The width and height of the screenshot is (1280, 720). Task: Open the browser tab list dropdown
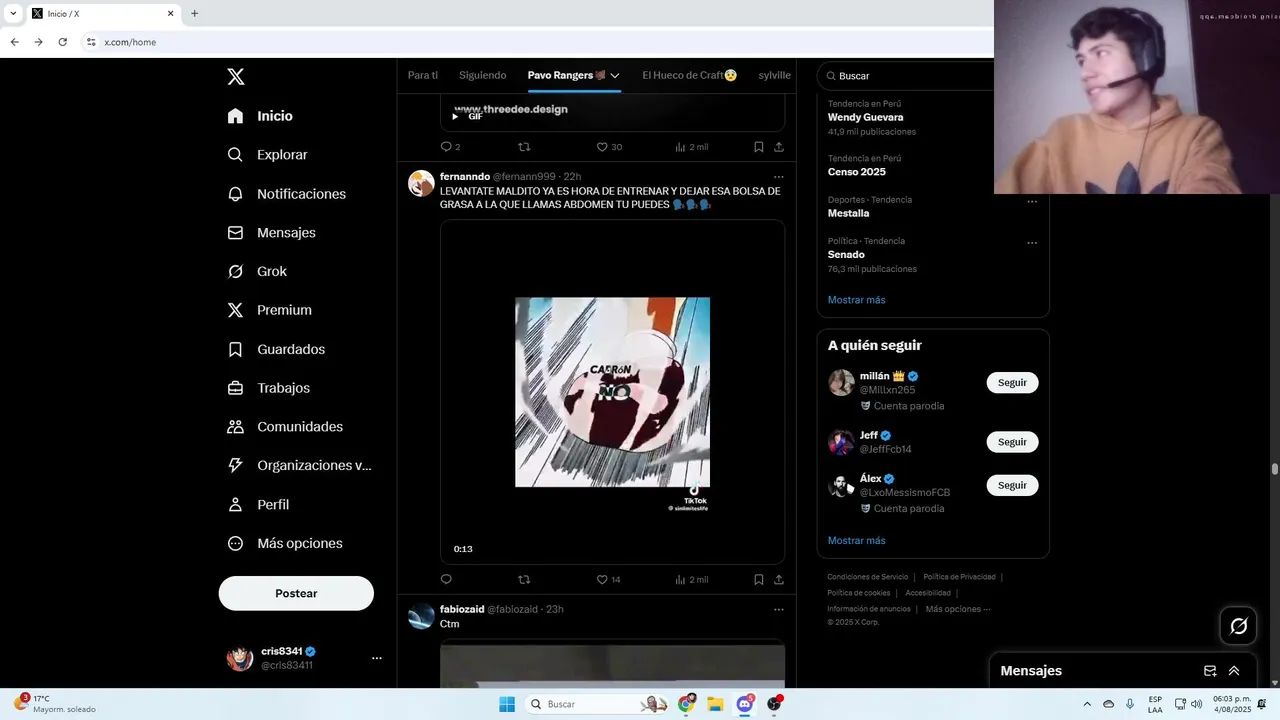coord(13,14)
